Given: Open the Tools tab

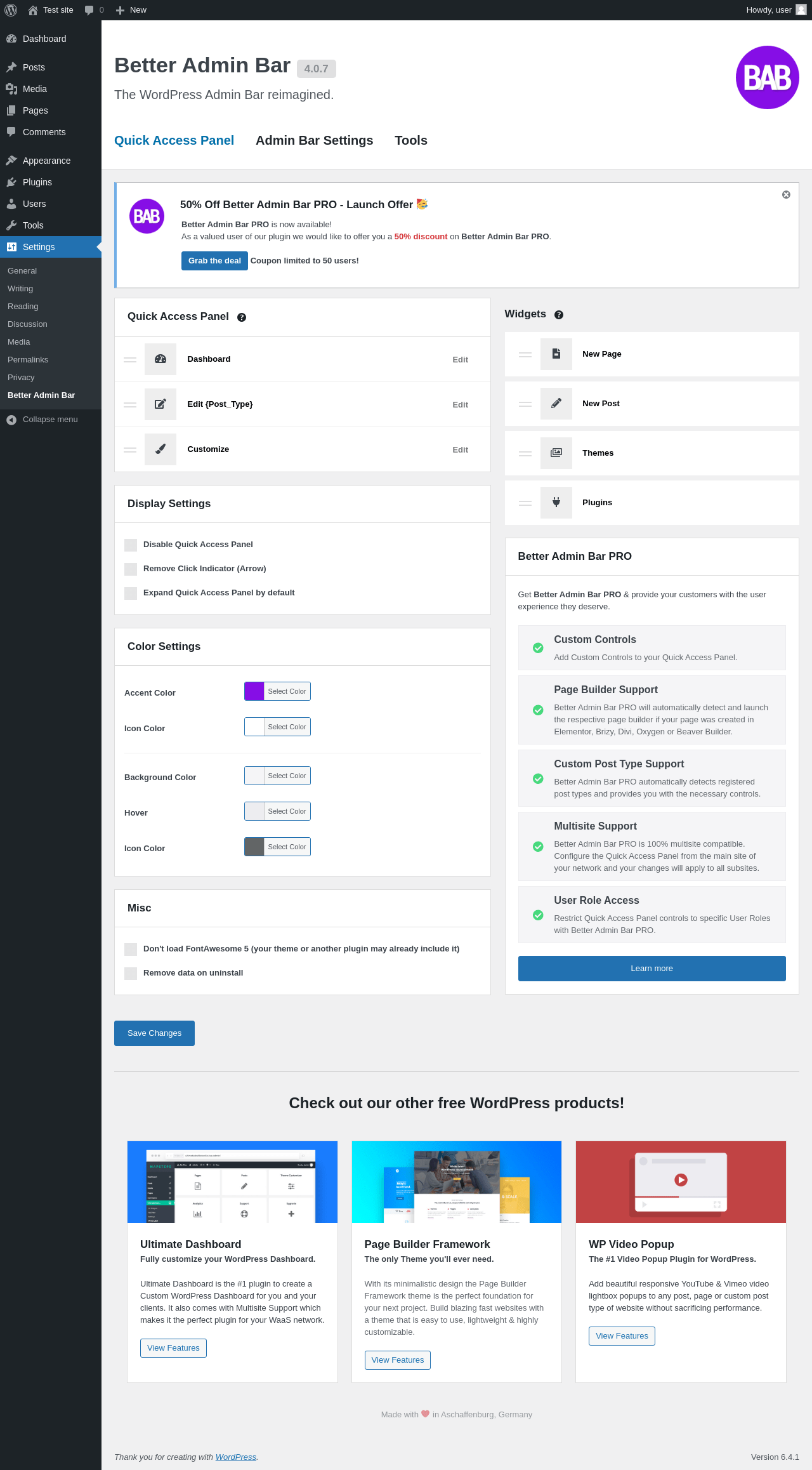Looking at the screenshot, I should pyautogui.click(x=411, y=140).
